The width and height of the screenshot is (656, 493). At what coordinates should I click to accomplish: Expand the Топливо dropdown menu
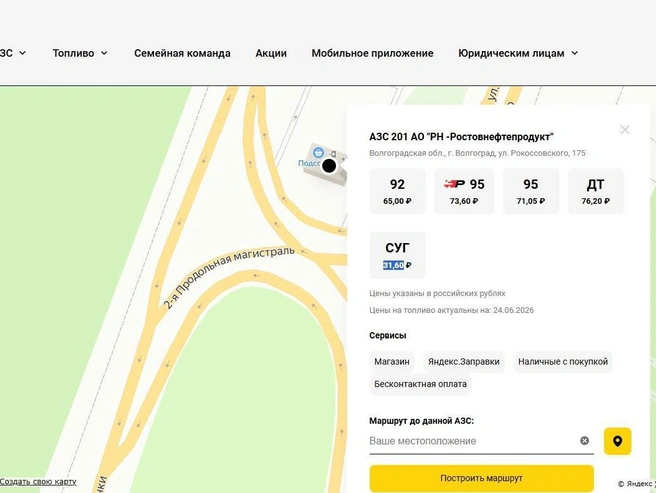[80, 53]
